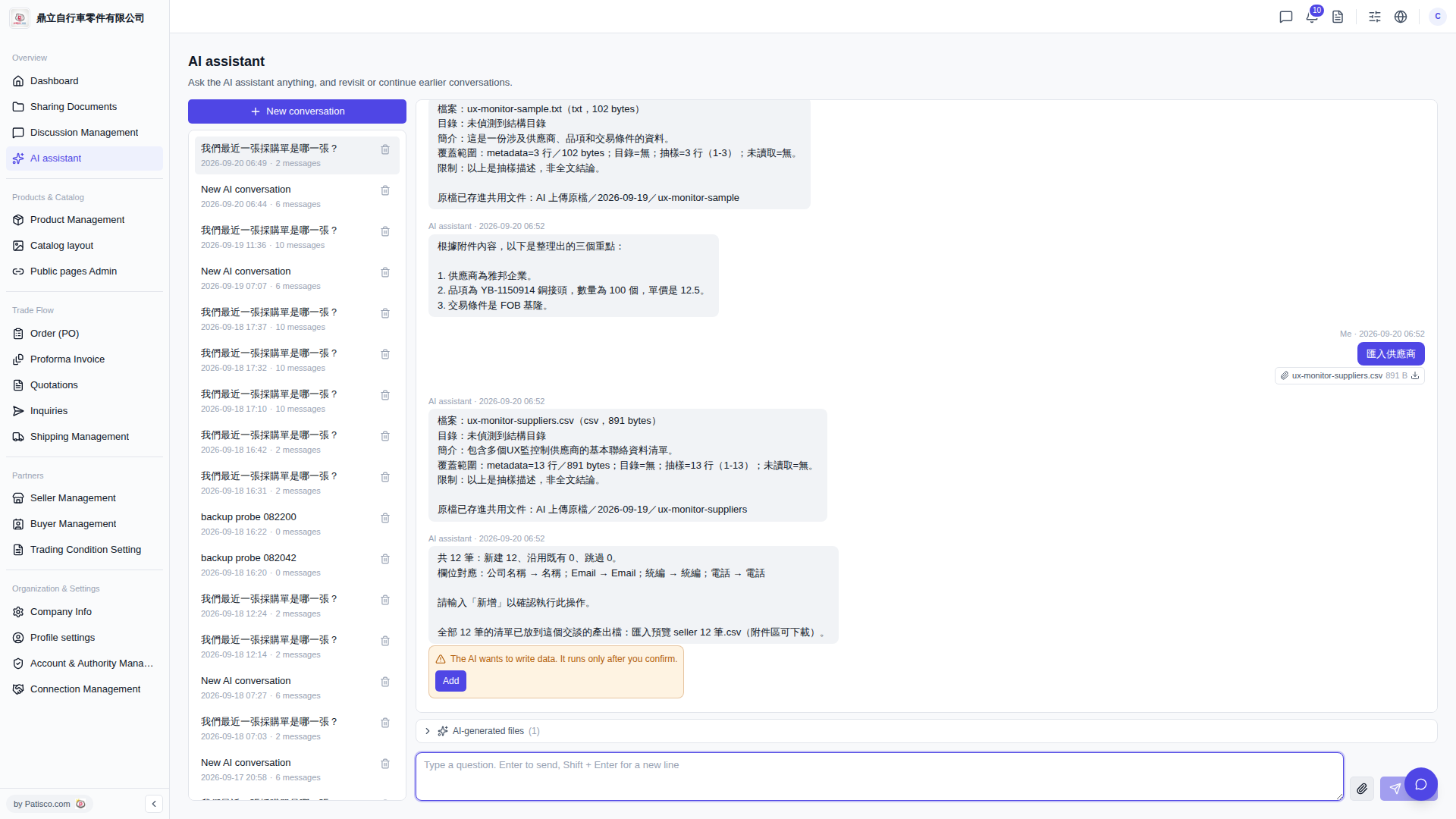Confirm the write by clicking Add
Screen dimensions: 1456x819
(x=450, y=681)
